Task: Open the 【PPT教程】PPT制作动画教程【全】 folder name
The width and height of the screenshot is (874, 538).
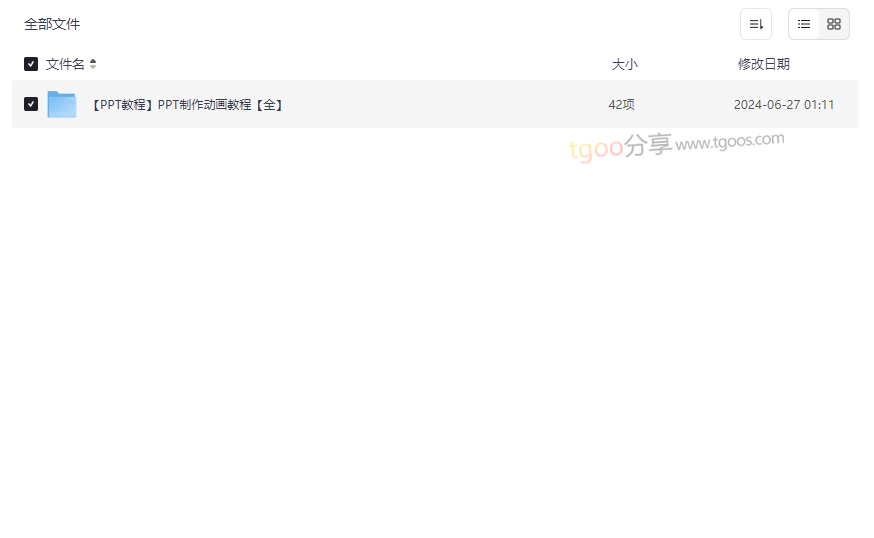Action: point(187,105)
